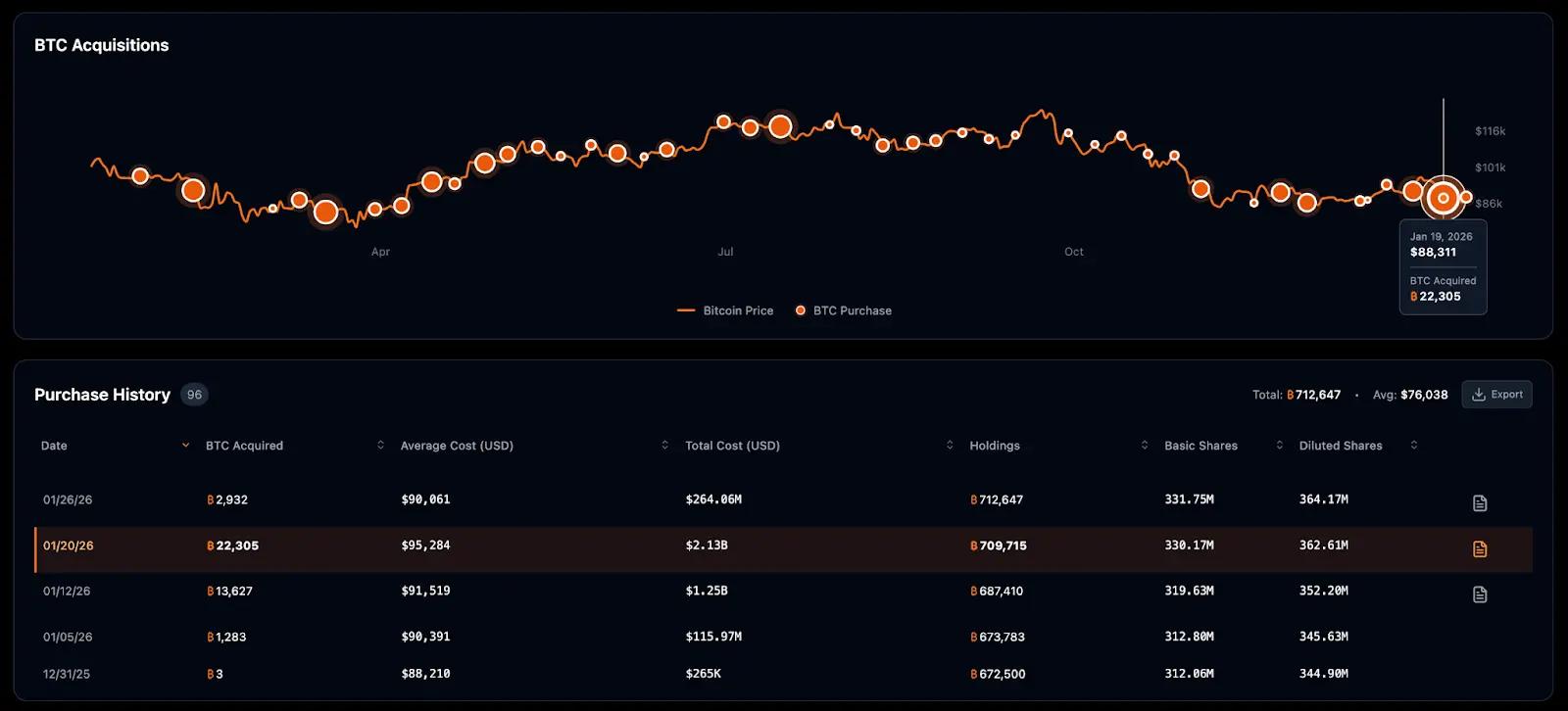The width and height of the screenshot is (1568, 711).
Task: Sort by Diluted Shares column arrows
Action: [1413, 446]
